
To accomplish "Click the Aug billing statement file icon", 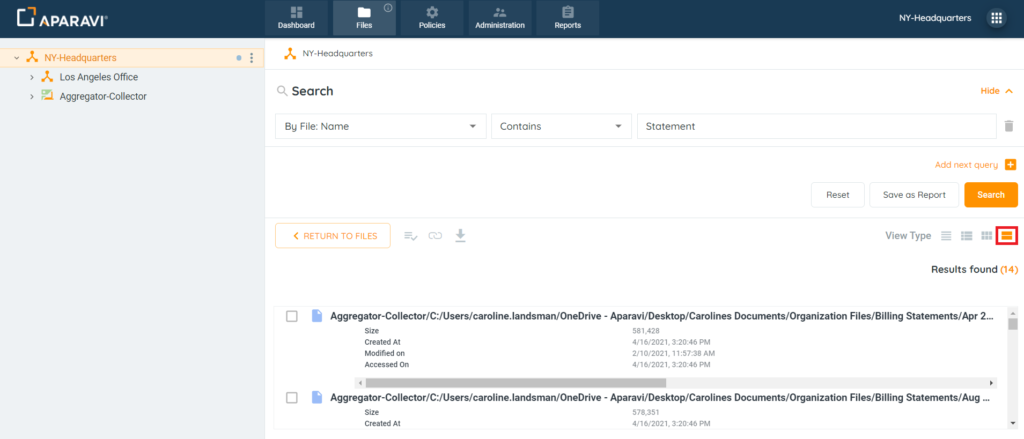I will pyautogui.click(x=317, y=397).
